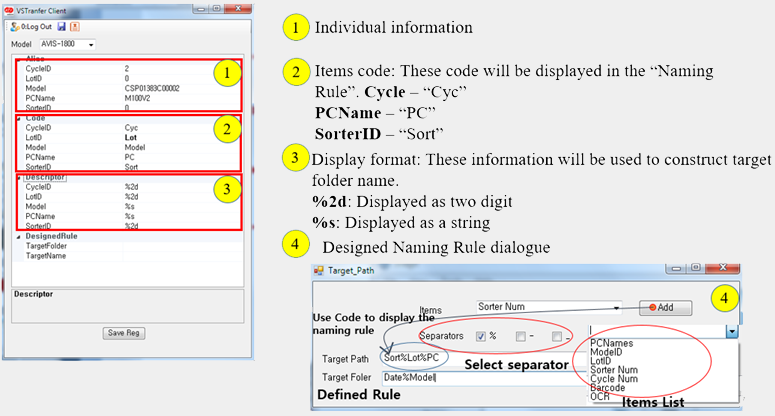This screenshot has width=775, height=416.
Task: Enable the underscore separator checkbox
Action: pos(558,337)
